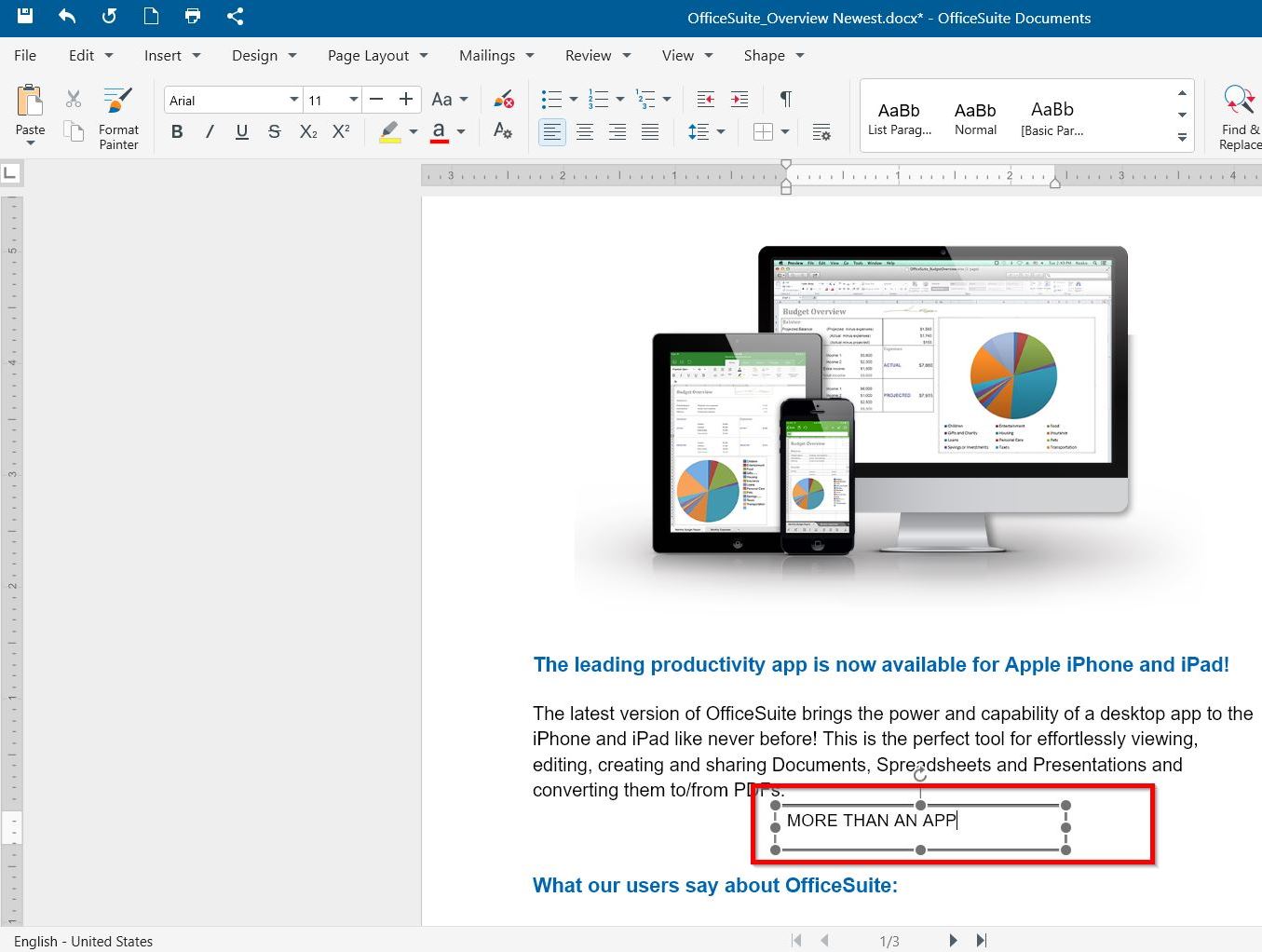Toggle Strikethrough formatting
The width and height of the screenshot is (1262, 952).
[x=274, y=131]
